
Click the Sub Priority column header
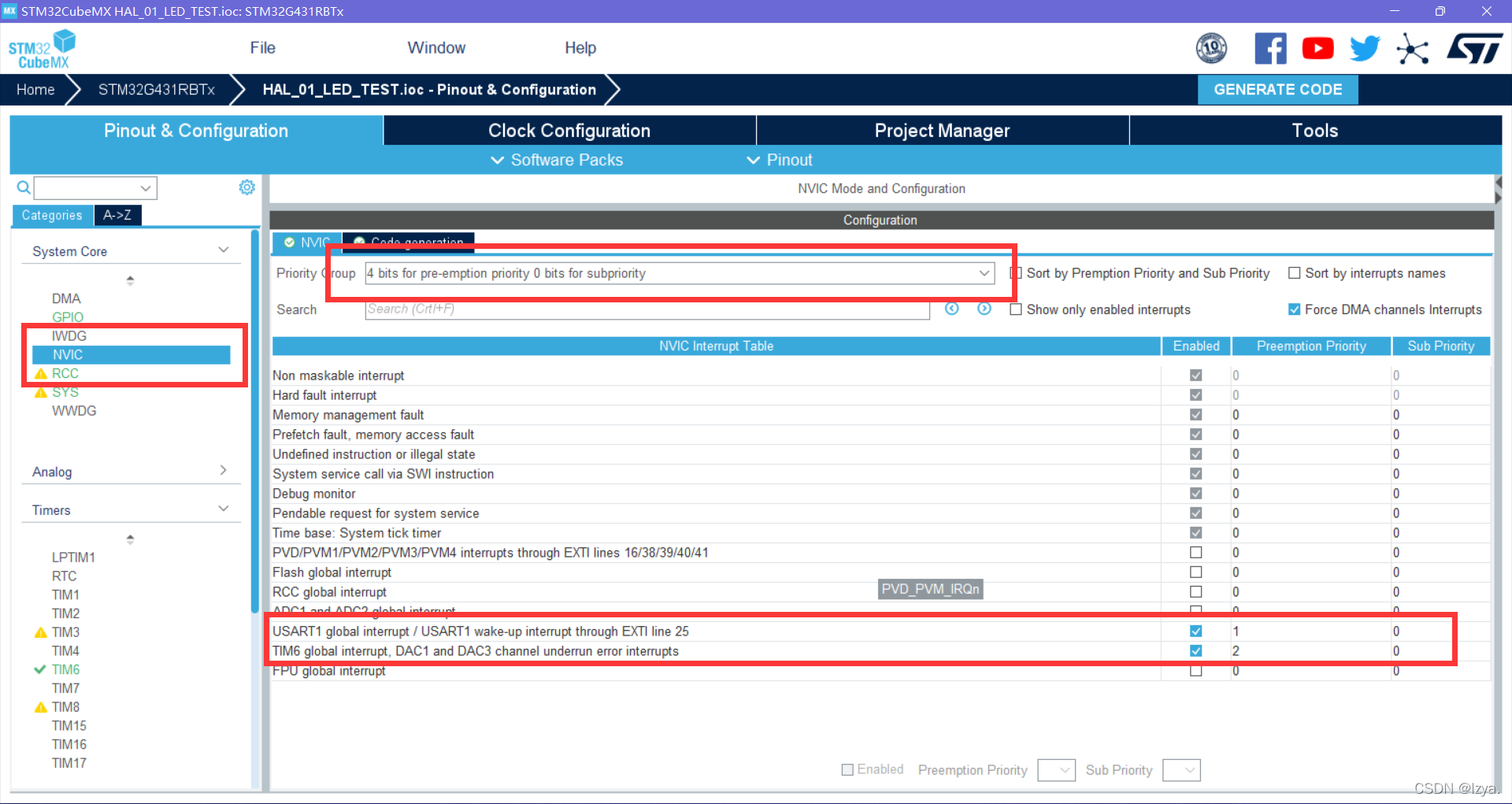tap(1440, 346)
